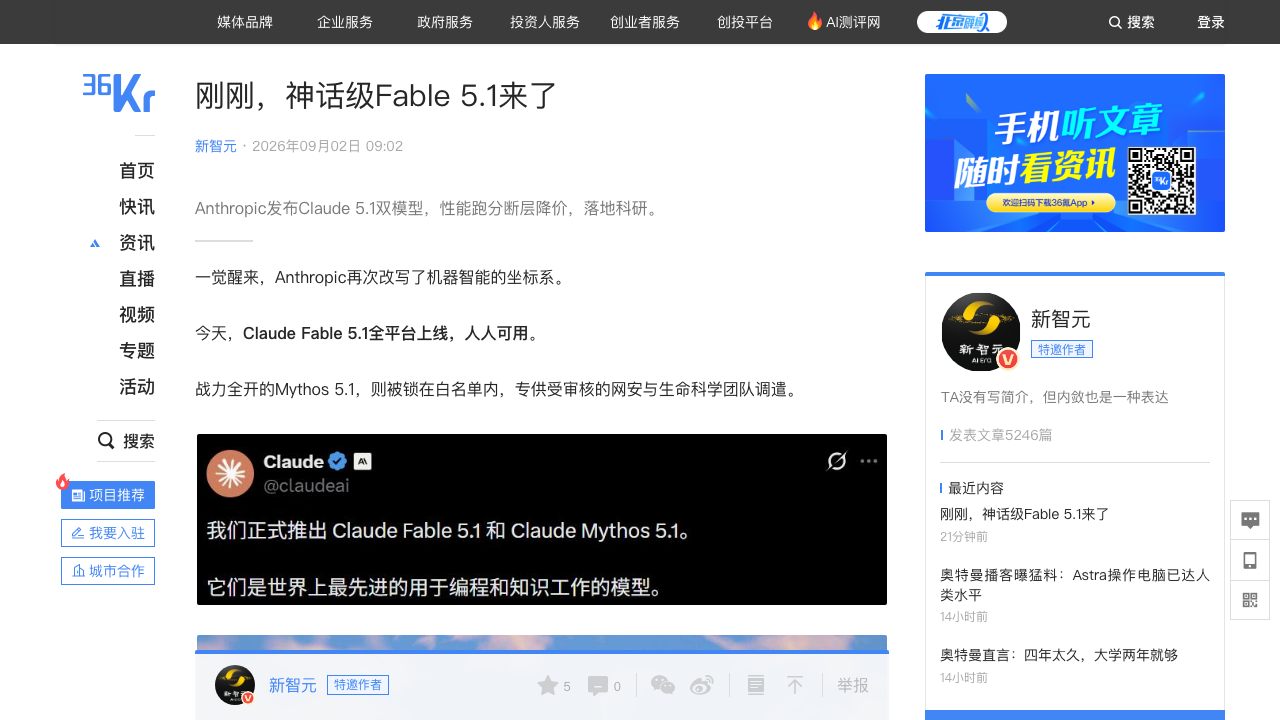Screen dimensions: 1280x720
Task: Click author link 新智元 under title
Action: (216, 146)
